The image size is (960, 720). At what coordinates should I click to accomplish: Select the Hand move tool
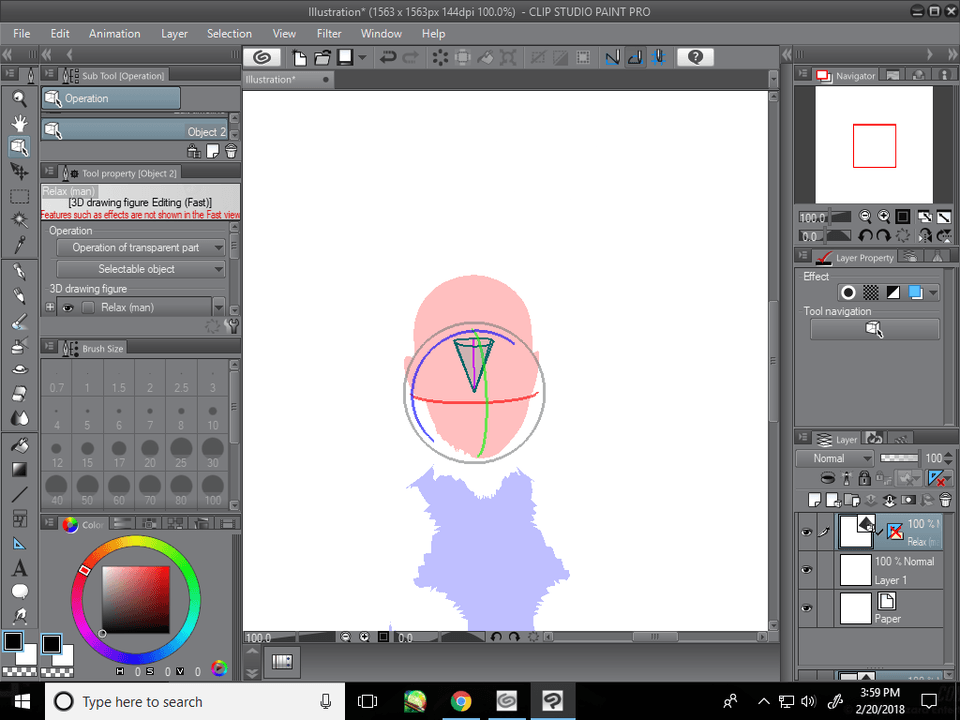pyautogui.click(x=19, y=123)
